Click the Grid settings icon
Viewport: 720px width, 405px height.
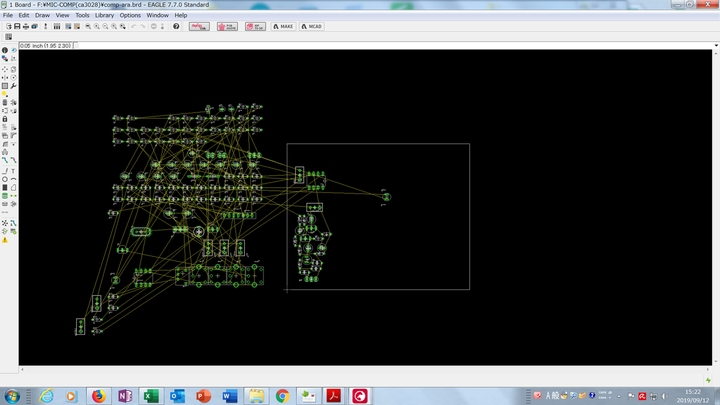coord(8,37)
